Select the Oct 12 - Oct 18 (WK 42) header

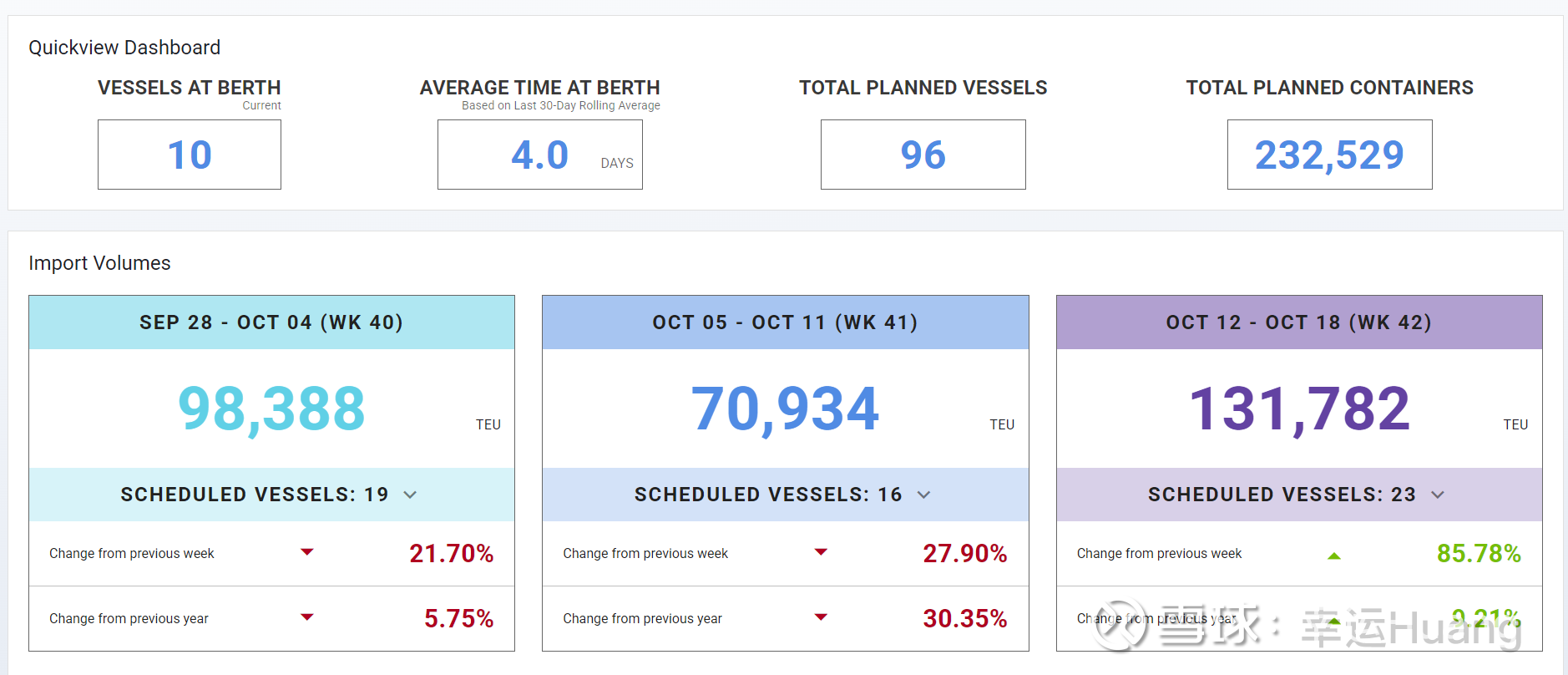[x=1298, y=322]
